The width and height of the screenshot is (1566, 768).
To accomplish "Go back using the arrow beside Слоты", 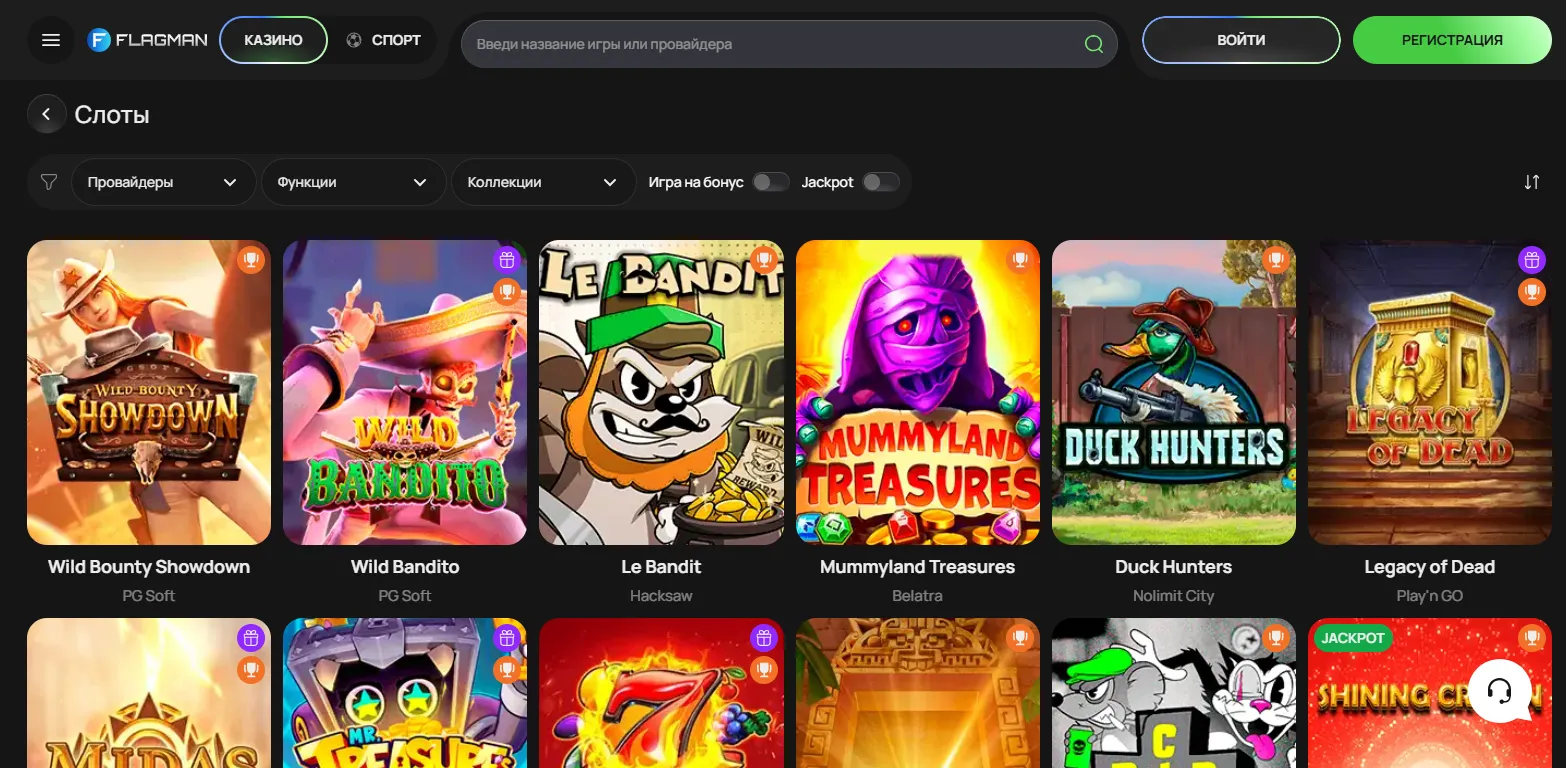I will [x=46, y=115].
